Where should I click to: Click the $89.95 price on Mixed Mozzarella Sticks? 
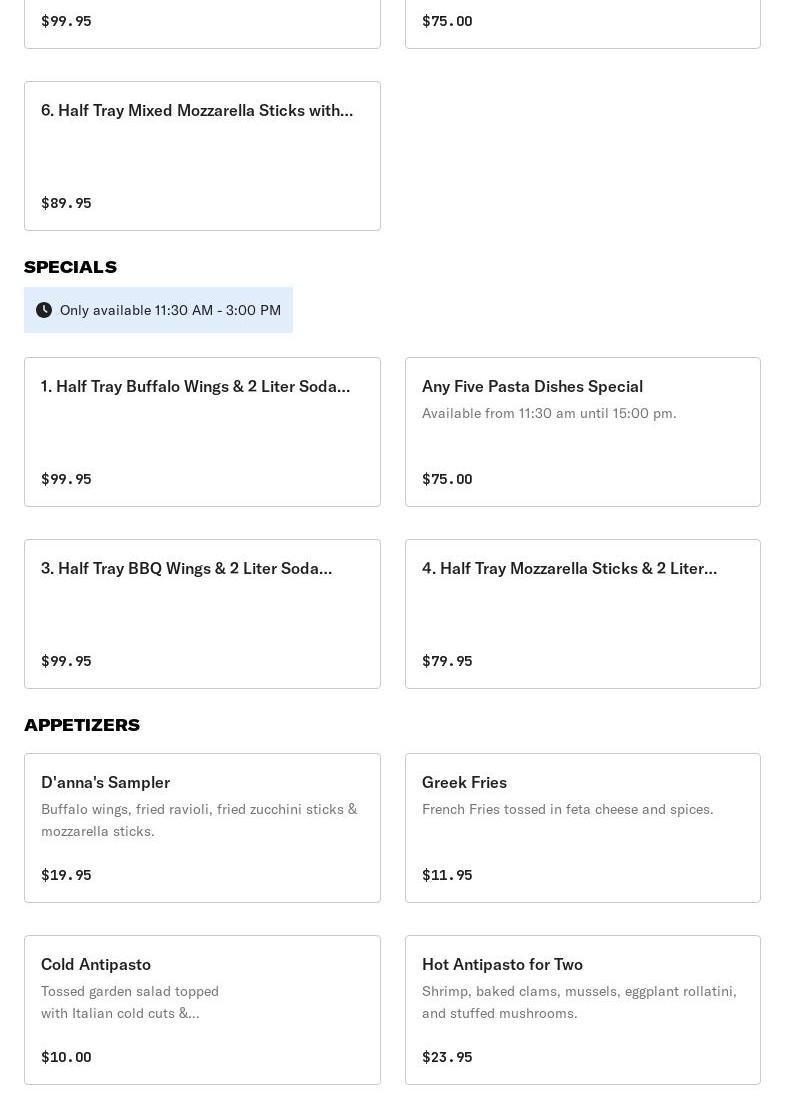tap(66, 203)
